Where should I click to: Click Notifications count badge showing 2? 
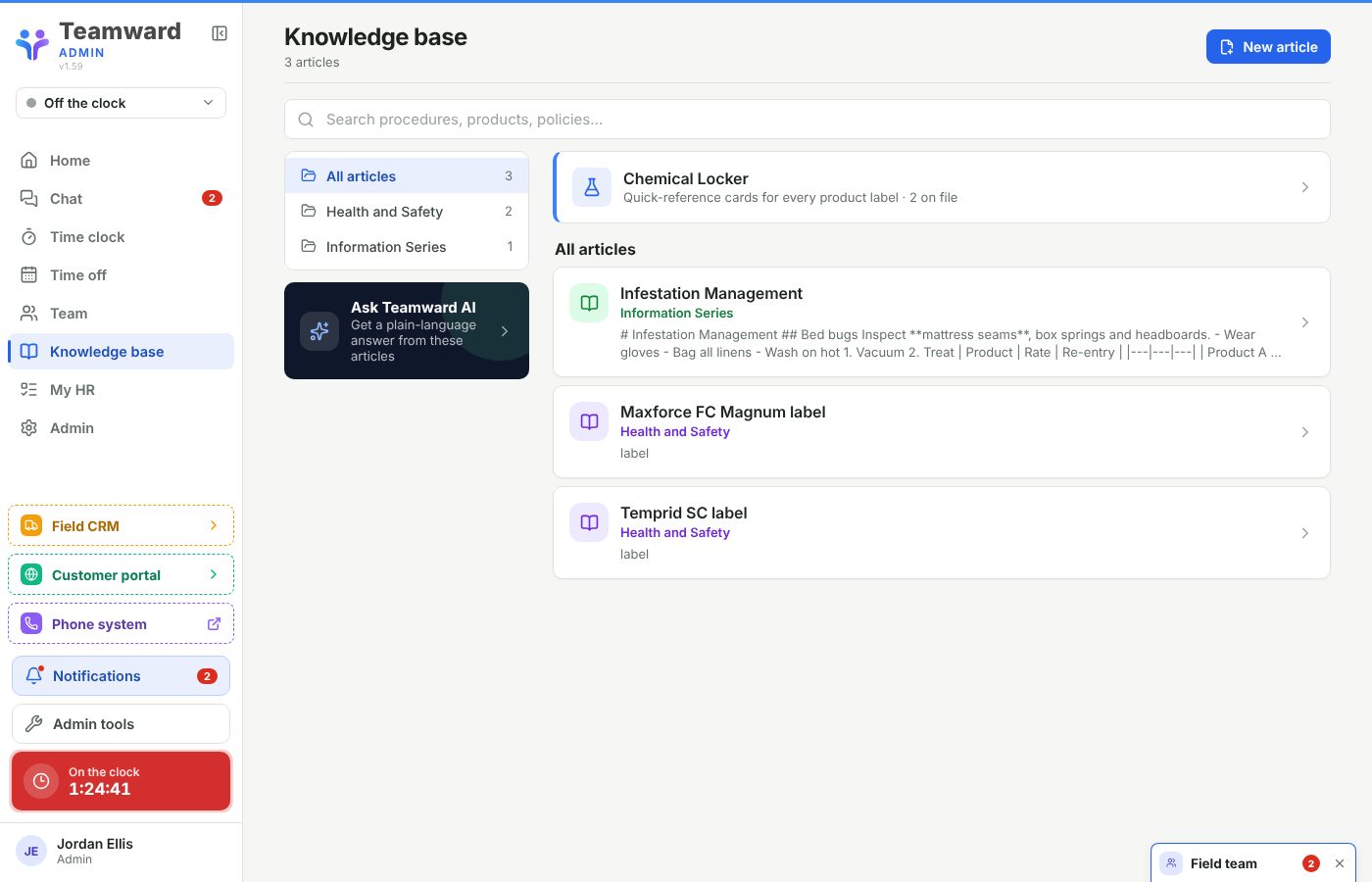coord(207,675)
